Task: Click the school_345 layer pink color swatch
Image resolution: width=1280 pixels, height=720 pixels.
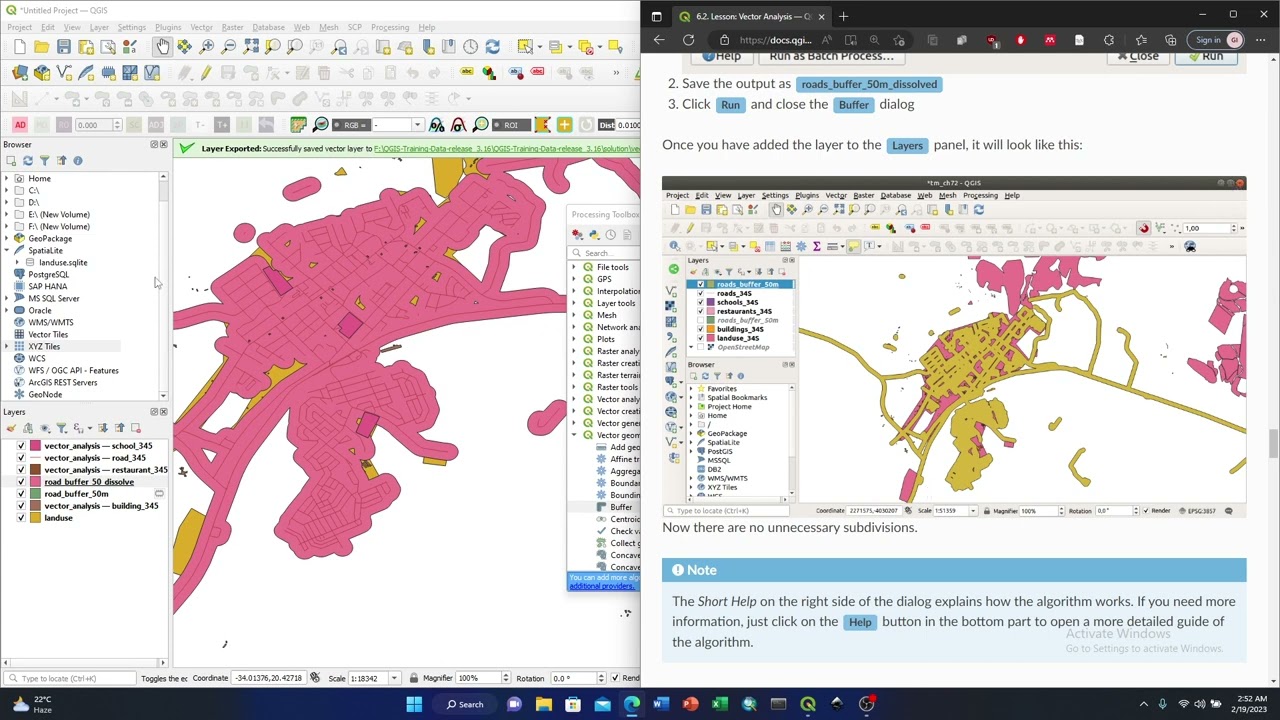Action: (35, 446)
